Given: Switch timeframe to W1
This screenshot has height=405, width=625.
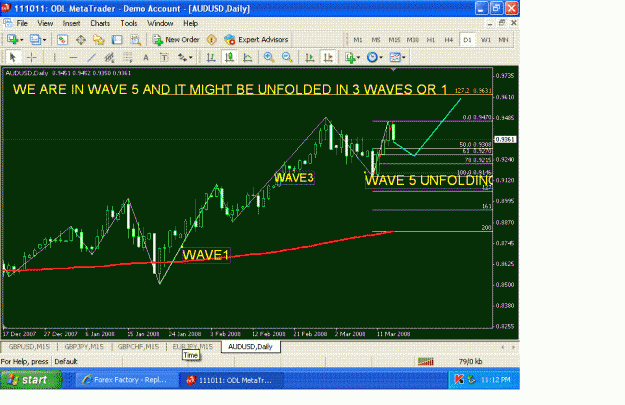Looking at the screenshot, I should (485, 39).
